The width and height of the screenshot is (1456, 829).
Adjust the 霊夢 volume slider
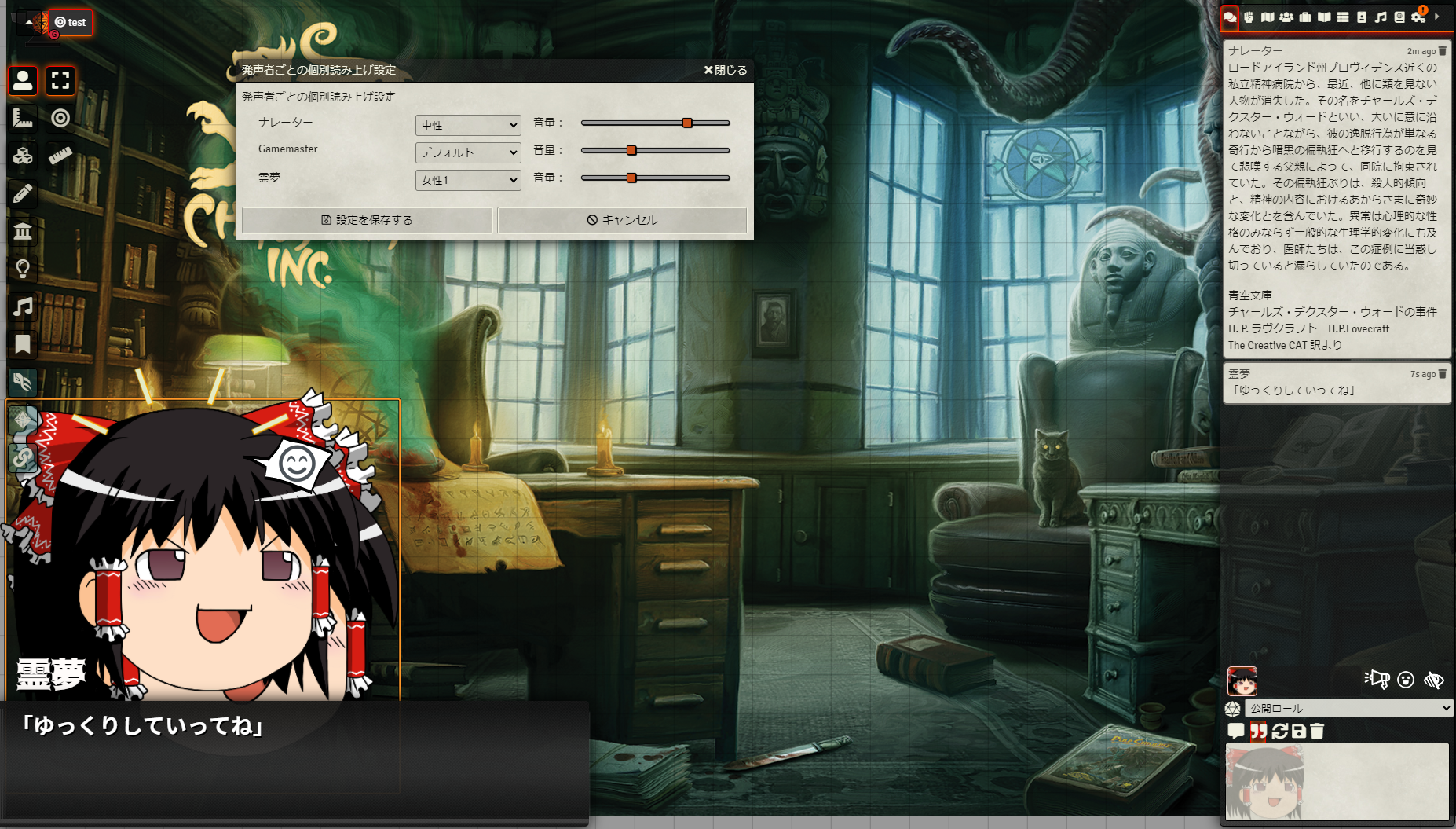point(656,178)
